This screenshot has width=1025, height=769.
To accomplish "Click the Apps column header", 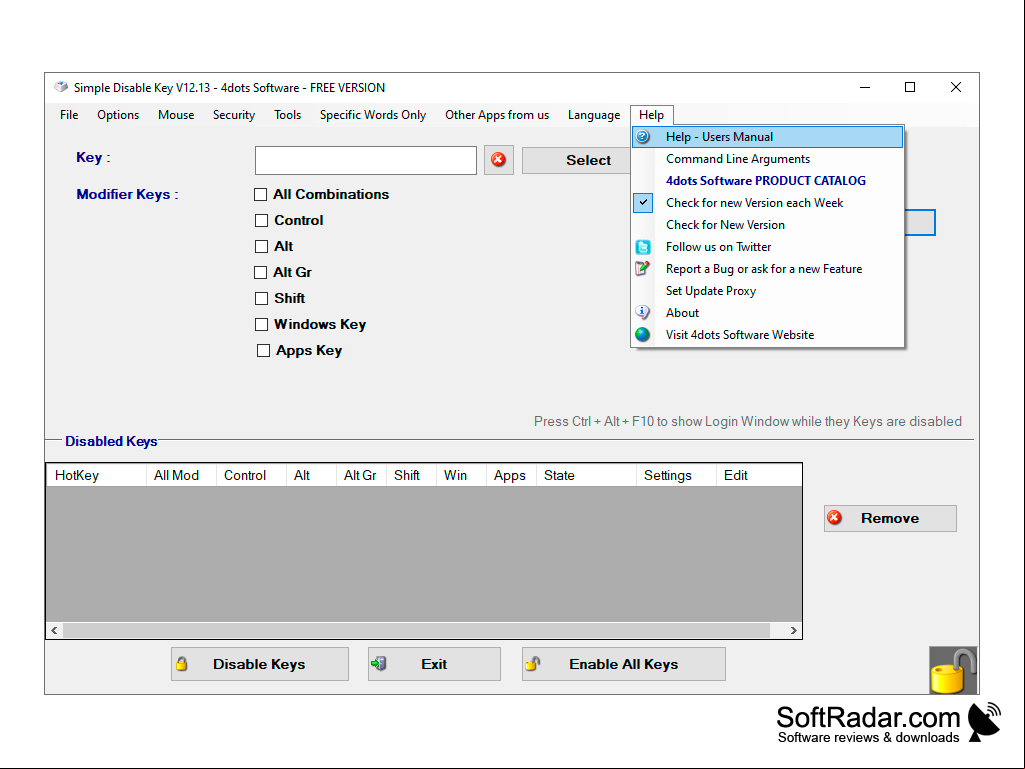I will tap(512, 475).
